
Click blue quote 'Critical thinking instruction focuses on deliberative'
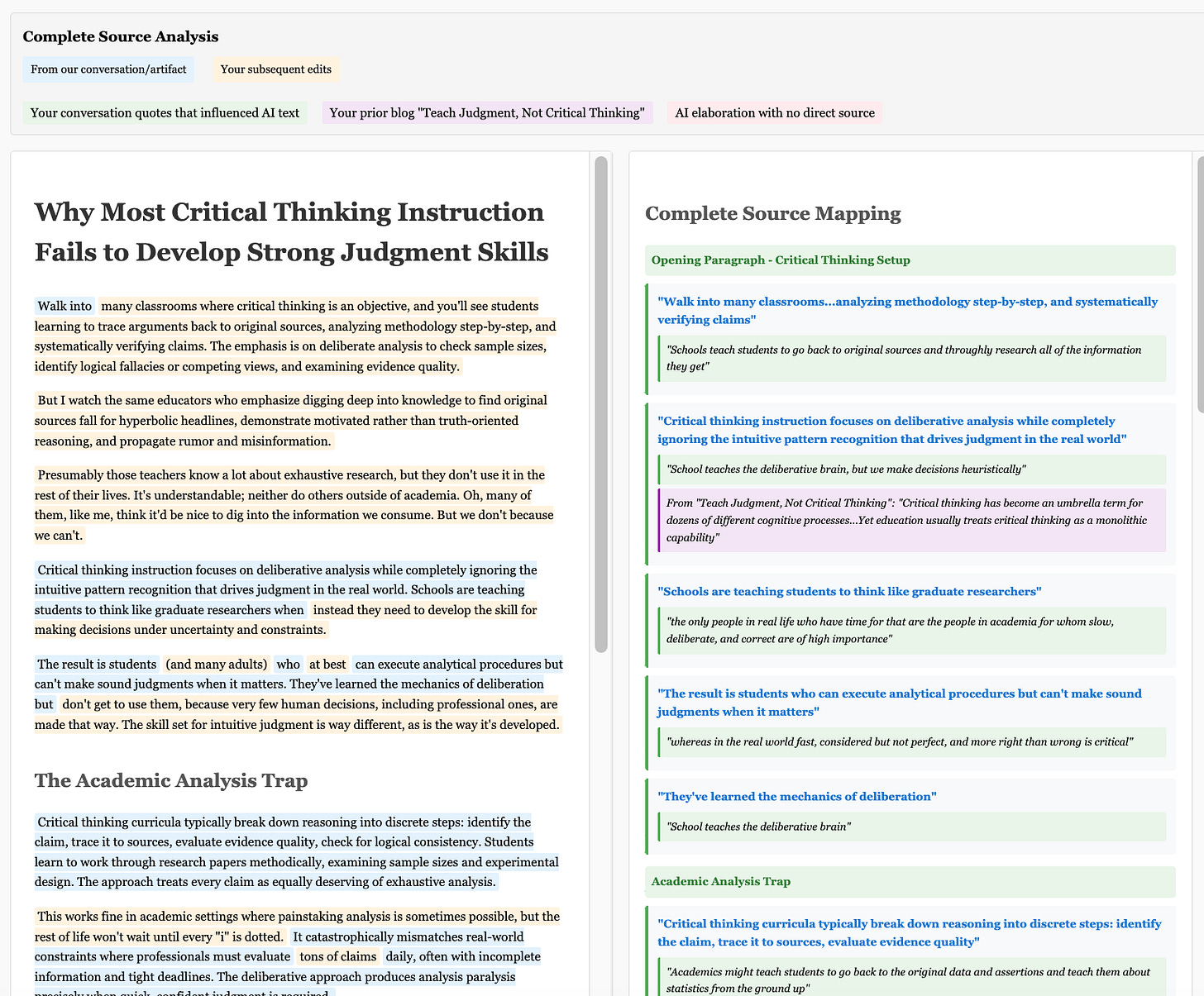[891, 430]
